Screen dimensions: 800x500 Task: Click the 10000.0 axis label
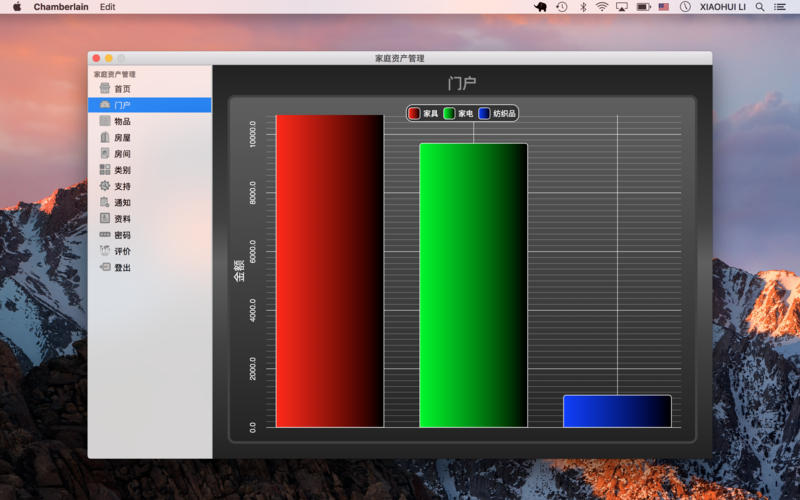pyautogui.click(x=253, y=134)
